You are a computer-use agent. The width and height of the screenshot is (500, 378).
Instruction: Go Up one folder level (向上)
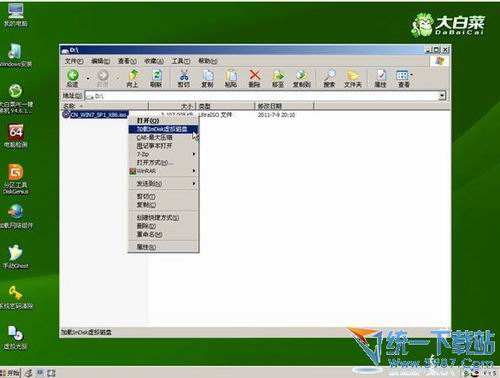coord(133,78)
